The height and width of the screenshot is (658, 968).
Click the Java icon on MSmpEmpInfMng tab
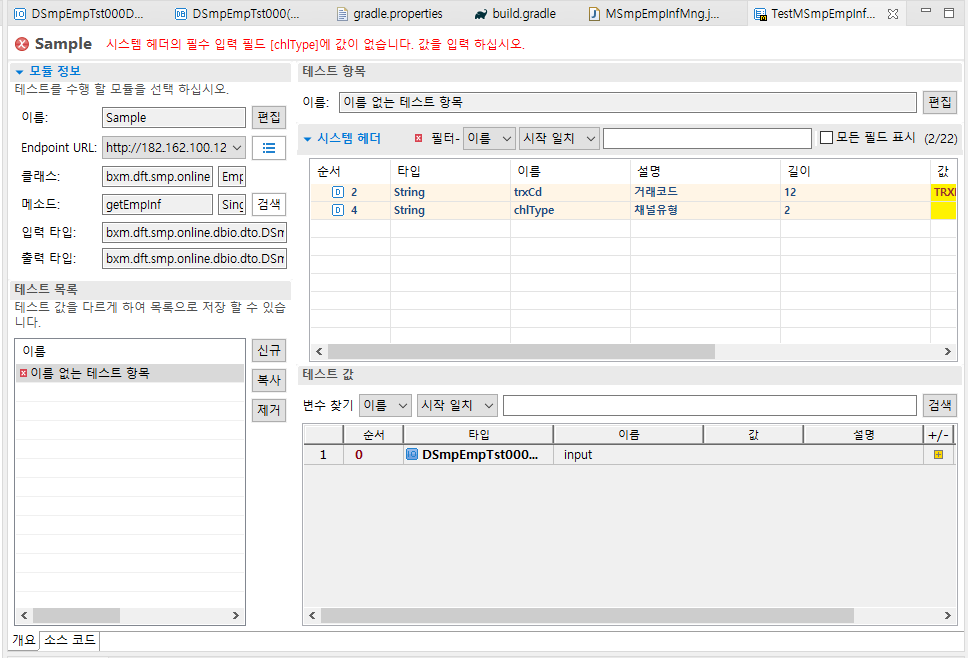click(x=593, y=13)
